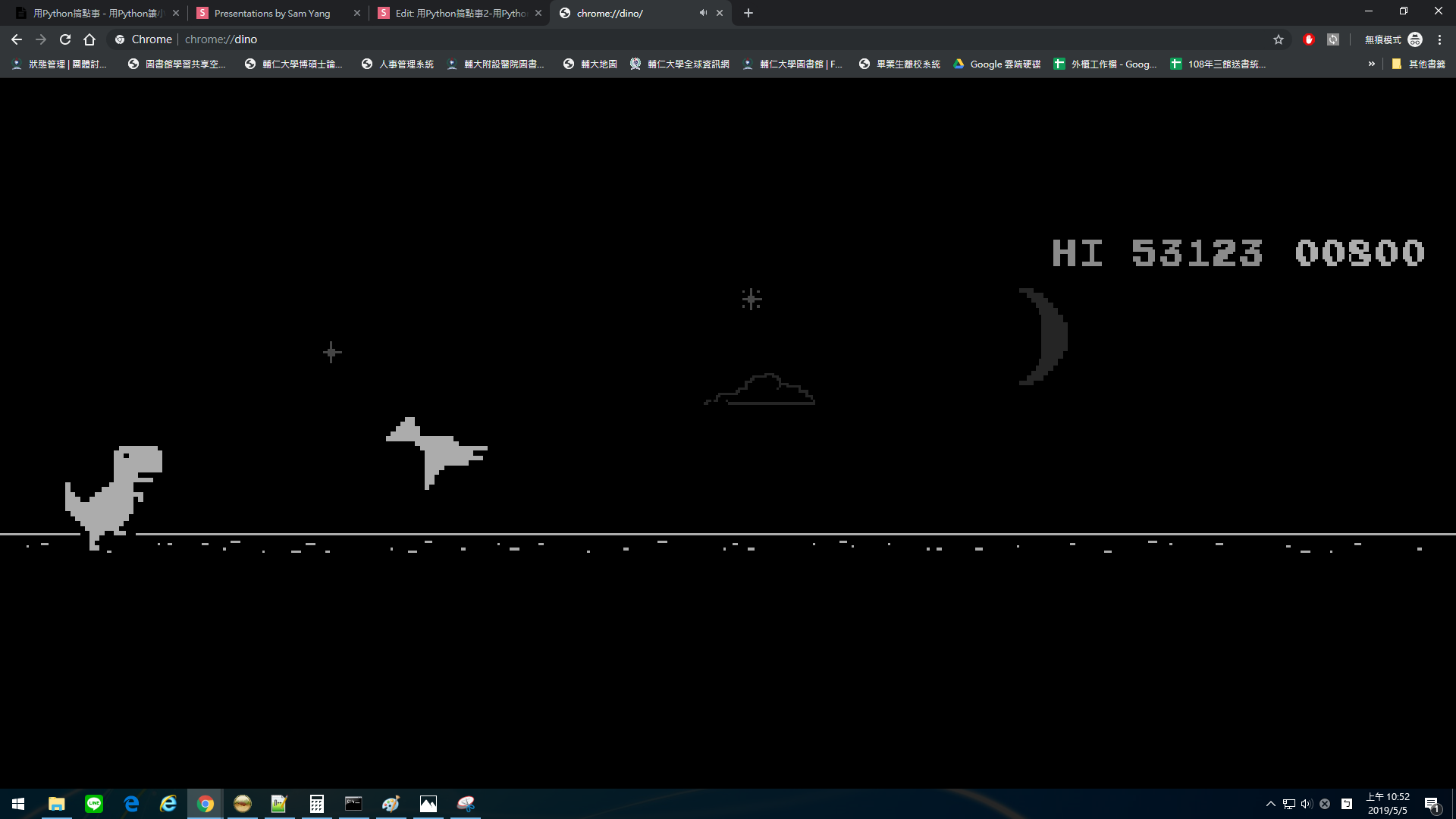1456x819 pixels.
Task: Open the Google 雲端硬碟 bookmark
Action: (x=996, y=64)
